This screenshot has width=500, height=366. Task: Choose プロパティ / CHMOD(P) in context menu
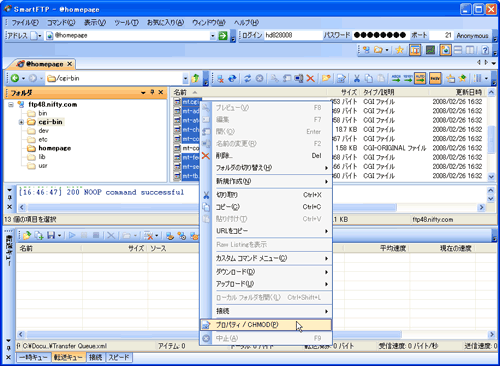tap(266, 325)
